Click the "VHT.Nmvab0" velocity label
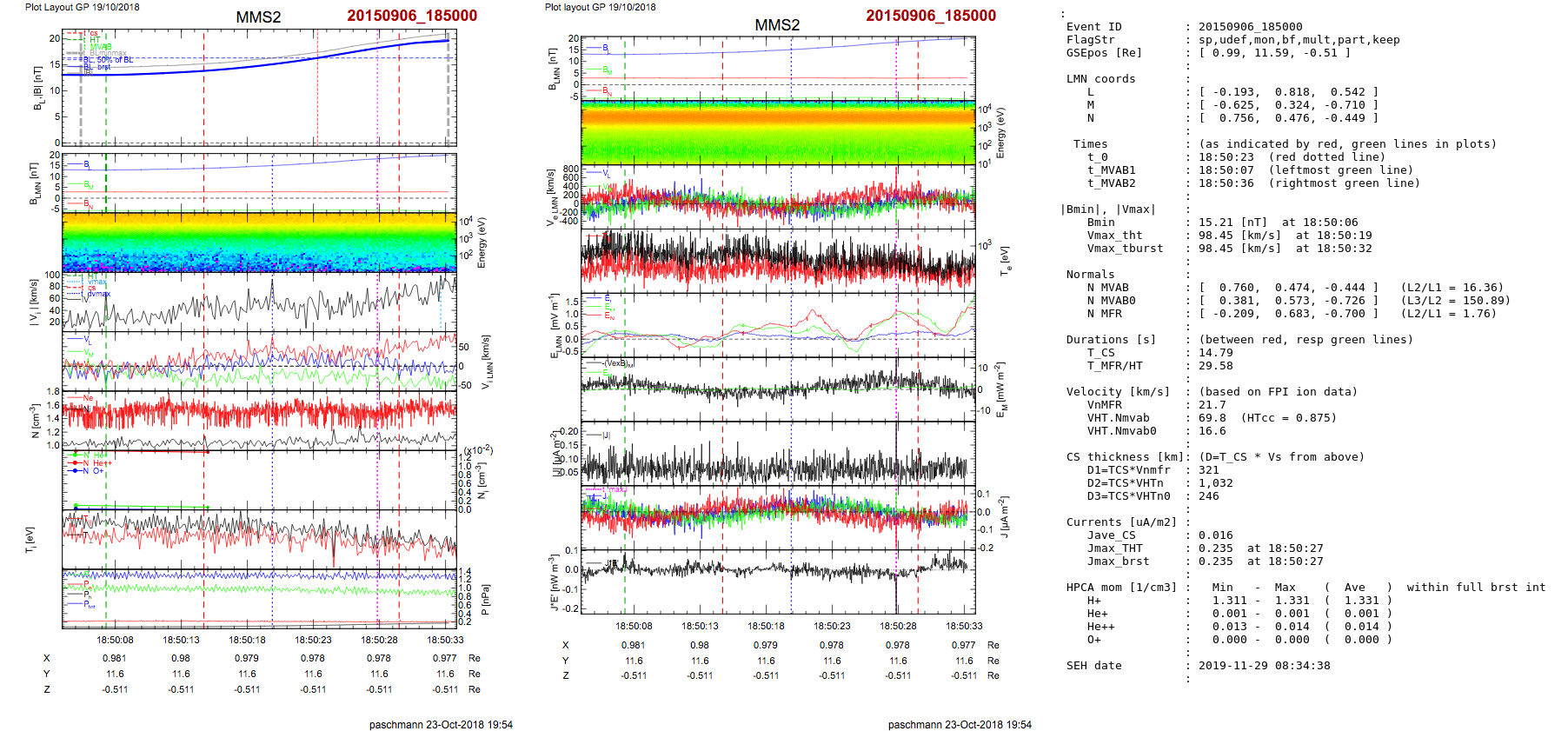1568x731 pixels. [1121, 431]
